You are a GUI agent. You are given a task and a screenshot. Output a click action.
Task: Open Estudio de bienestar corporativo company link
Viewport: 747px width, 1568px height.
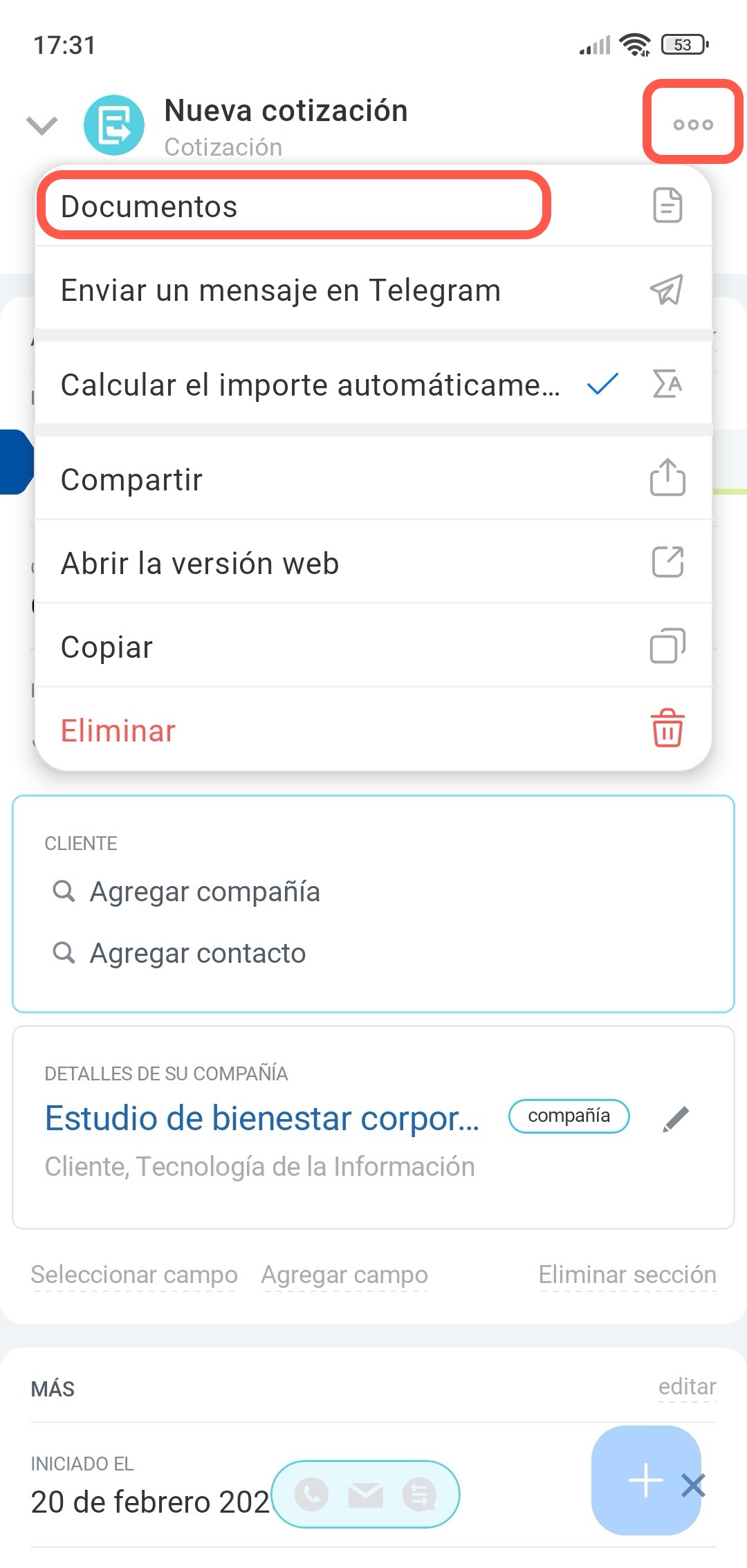262,1118
